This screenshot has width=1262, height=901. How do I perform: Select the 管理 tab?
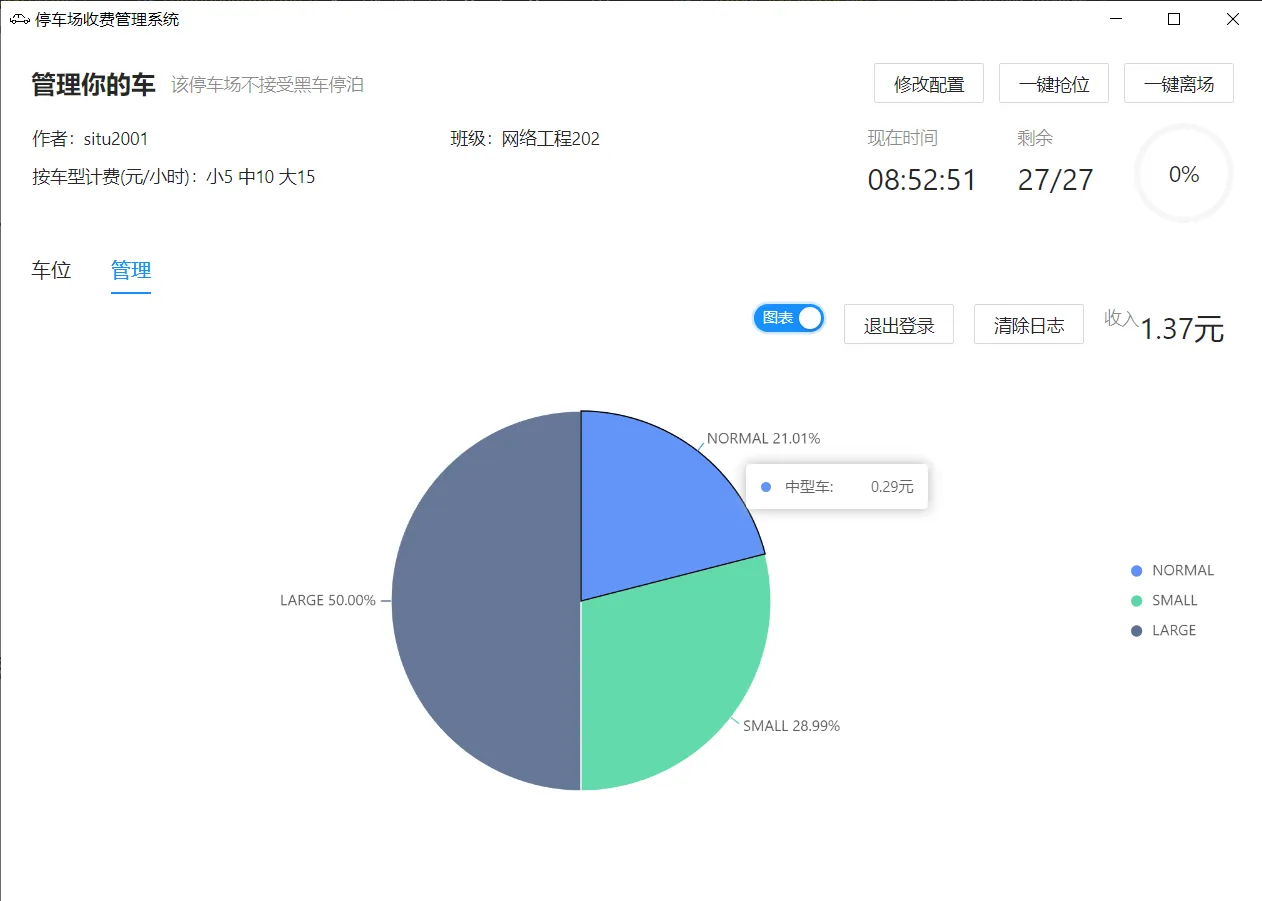coord(130,270)
